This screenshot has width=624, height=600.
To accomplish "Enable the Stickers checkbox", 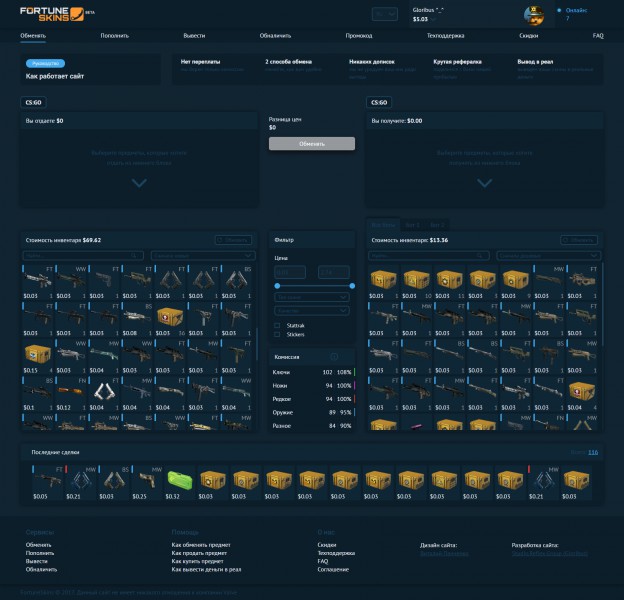I will (277, 335).
